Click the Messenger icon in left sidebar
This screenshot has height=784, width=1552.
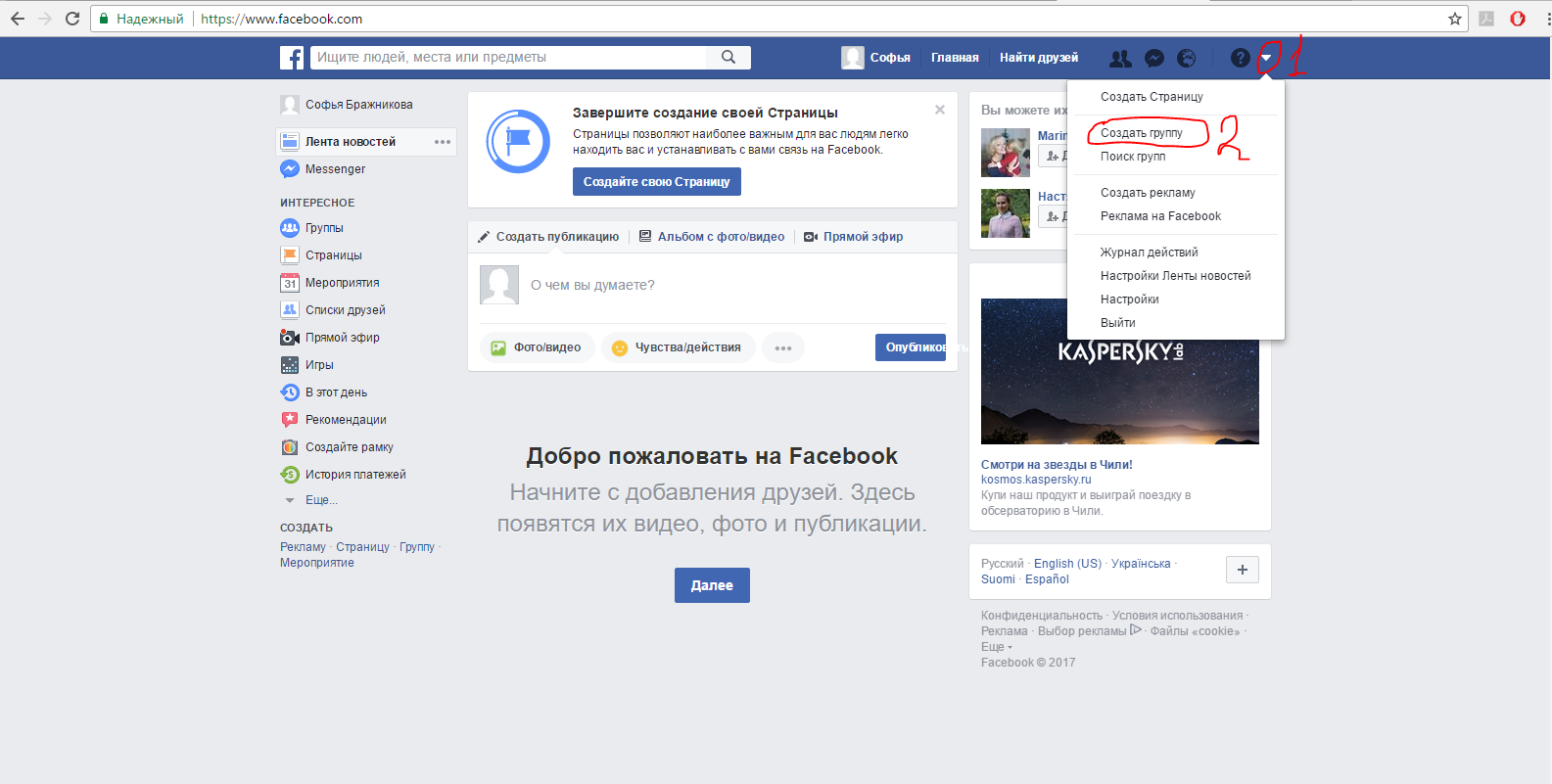[290, 169]
